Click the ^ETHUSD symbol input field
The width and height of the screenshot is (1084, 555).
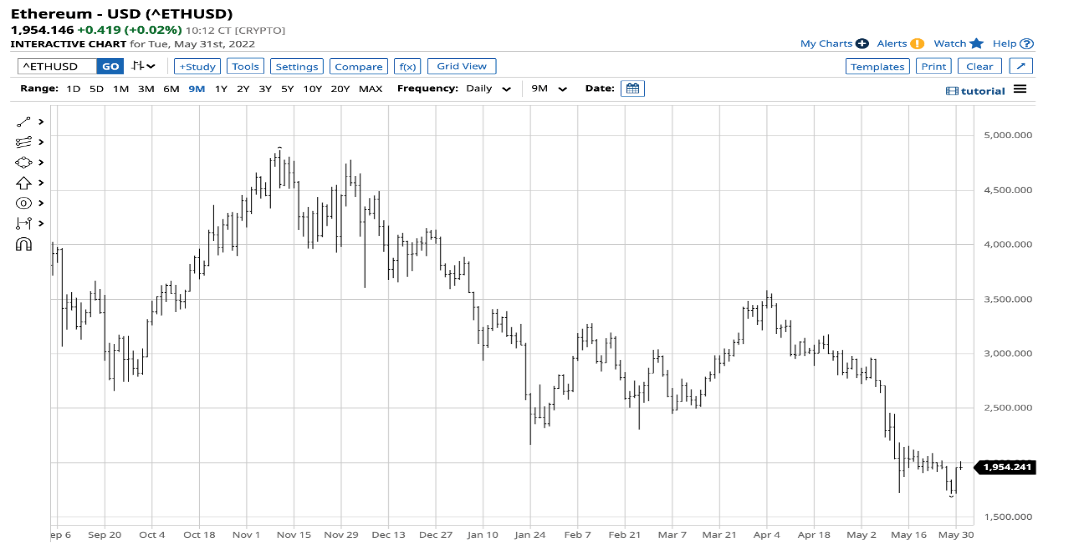(57, 66)
